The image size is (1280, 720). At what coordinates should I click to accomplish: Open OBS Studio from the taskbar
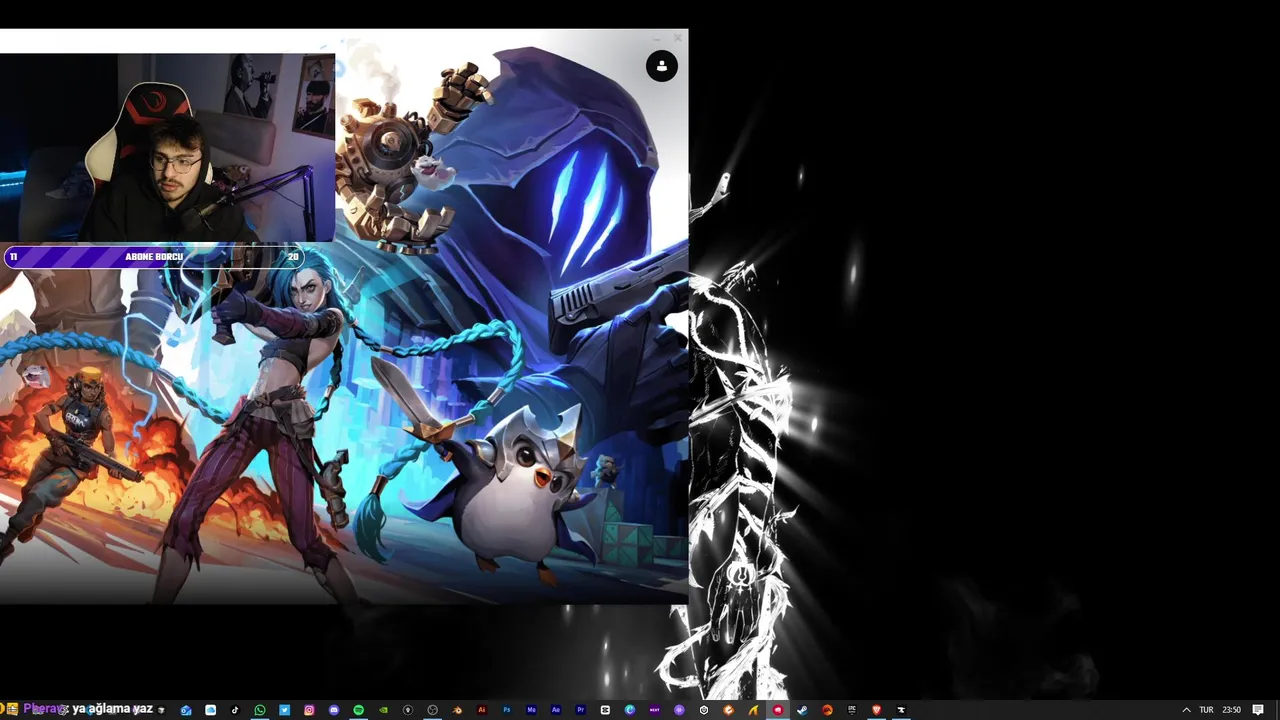click(x=432, y=710)
